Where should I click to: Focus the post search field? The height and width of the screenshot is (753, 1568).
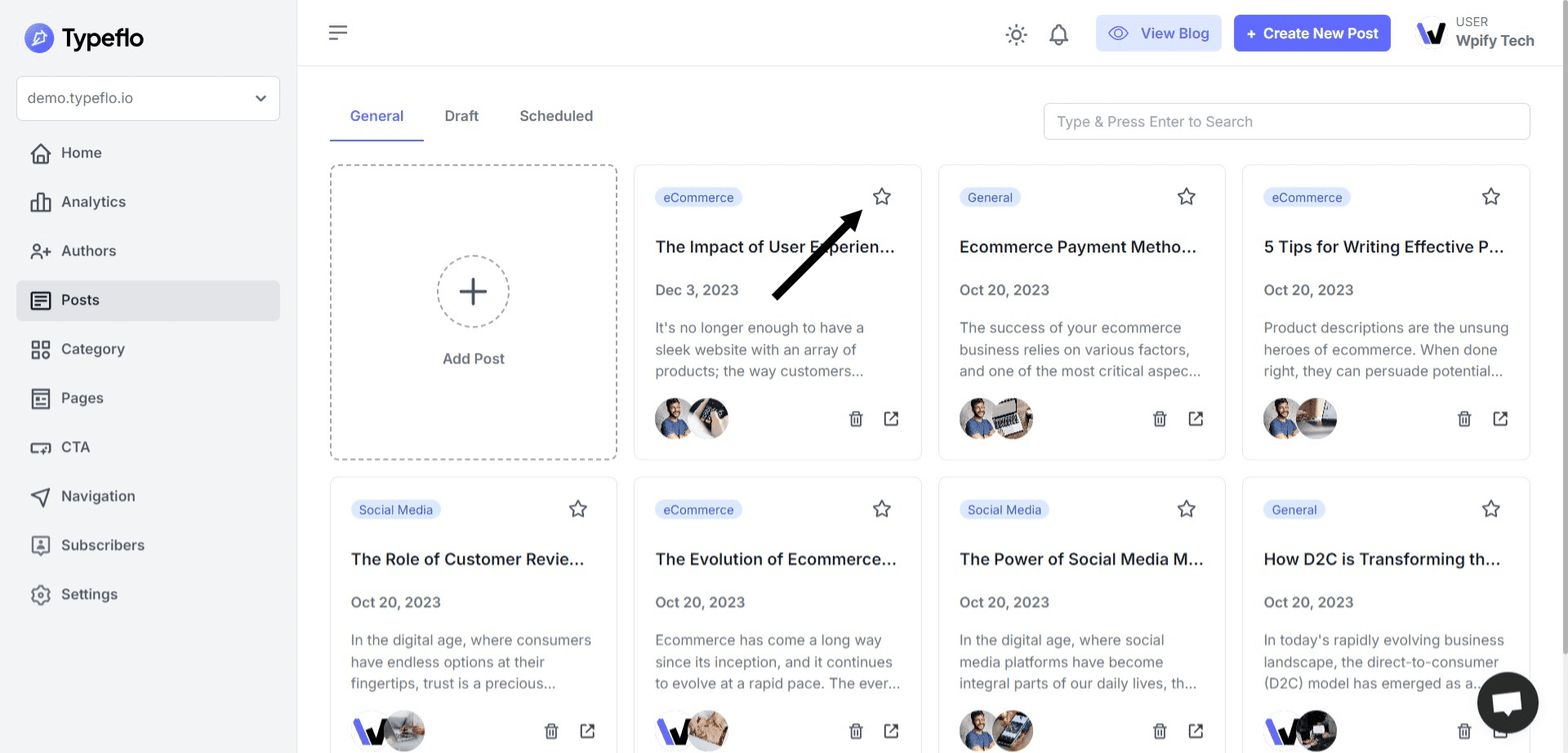(1286, 122)
